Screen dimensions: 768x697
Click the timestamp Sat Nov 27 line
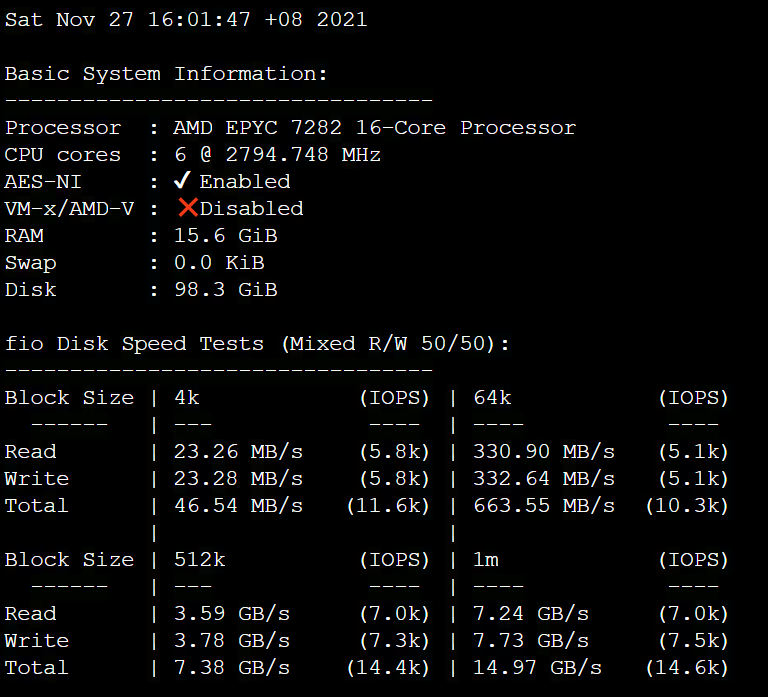point(186,20)
